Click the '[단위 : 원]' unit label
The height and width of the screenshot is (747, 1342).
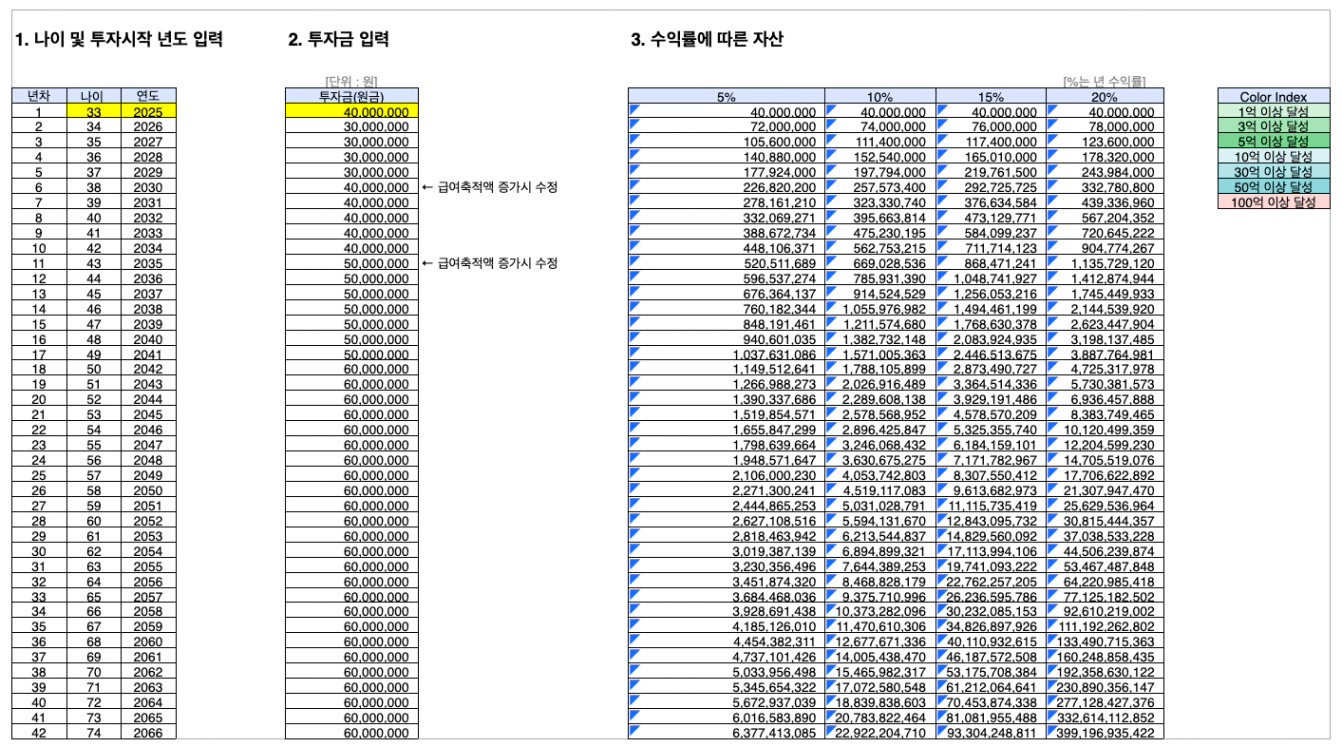coord(351,81)
